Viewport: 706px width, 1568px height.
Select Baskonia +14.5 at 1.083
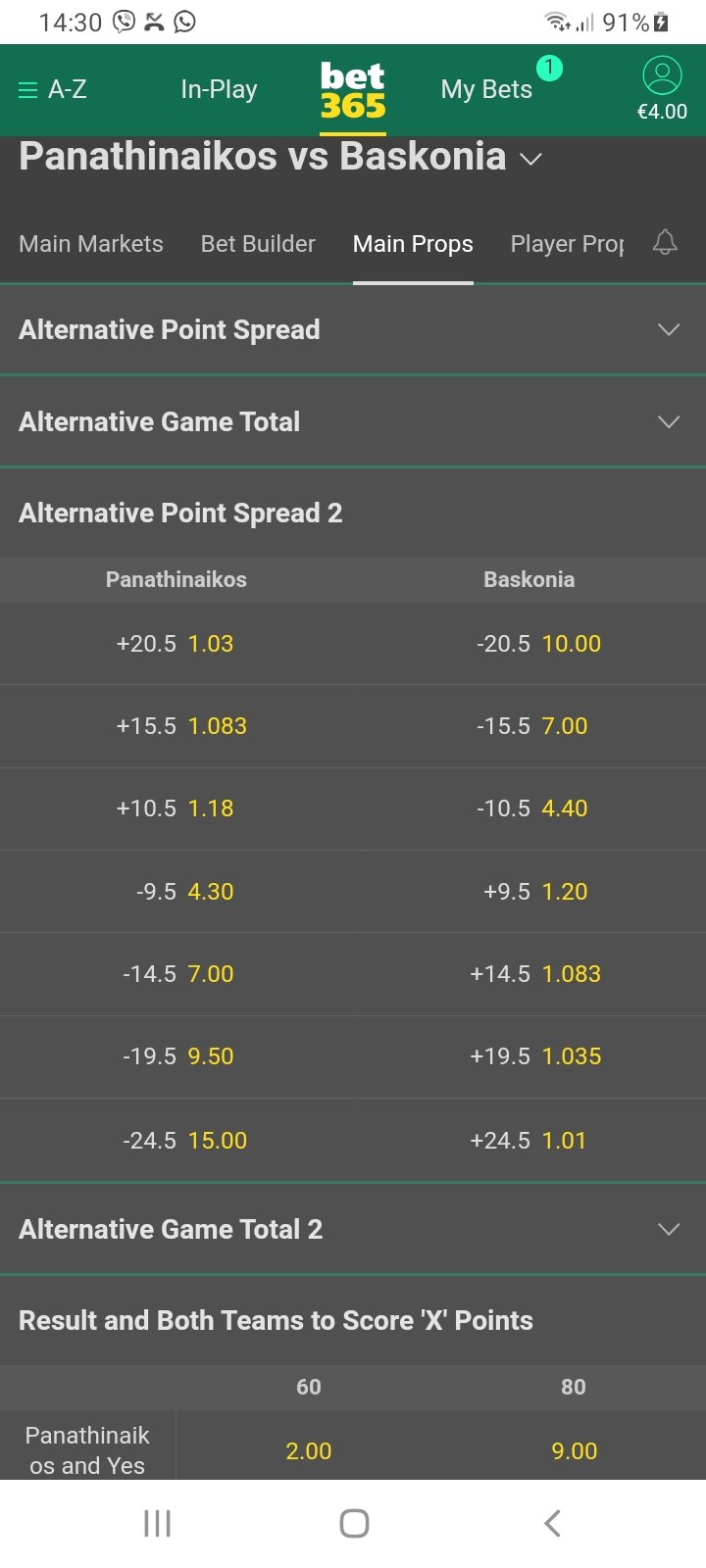pyautogui.click(x=529, y=974)
